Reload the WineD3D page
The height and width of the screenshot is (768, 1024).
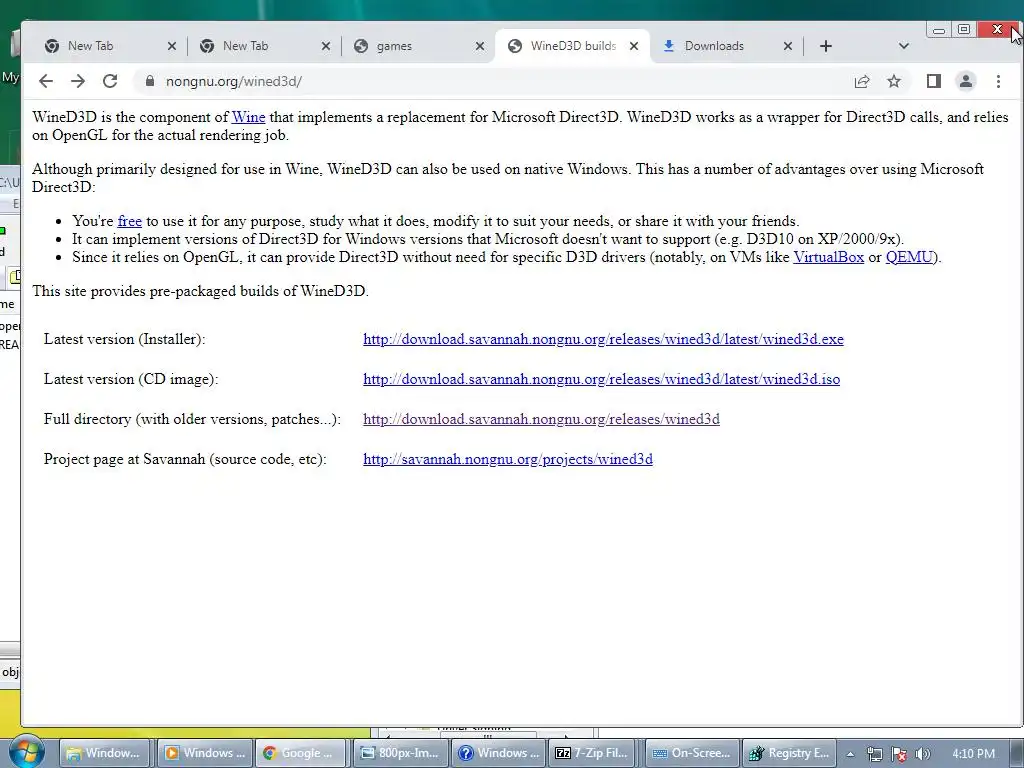point(110,81)
